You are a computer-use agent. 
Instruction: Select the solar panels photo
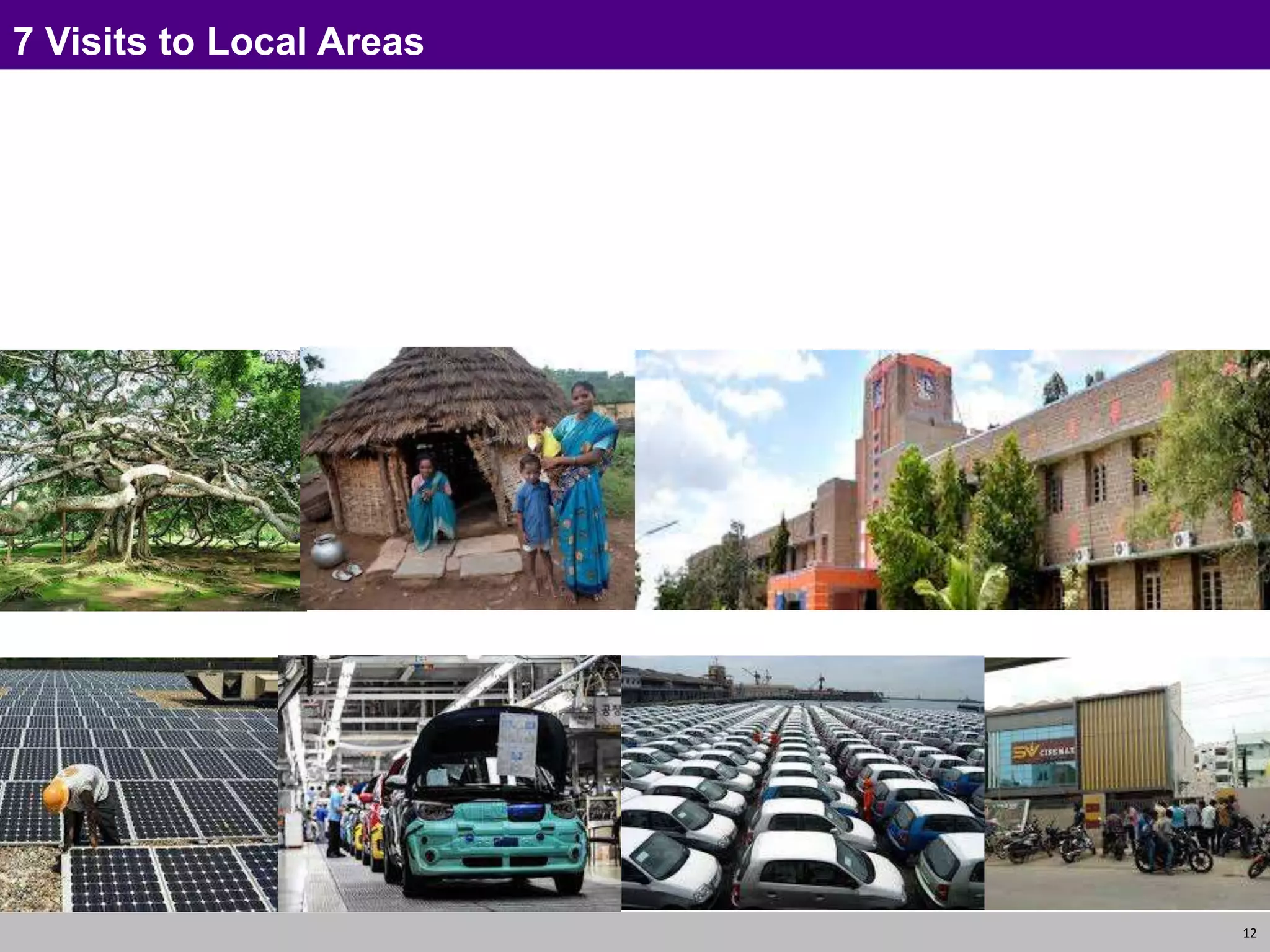click(139, 784)
